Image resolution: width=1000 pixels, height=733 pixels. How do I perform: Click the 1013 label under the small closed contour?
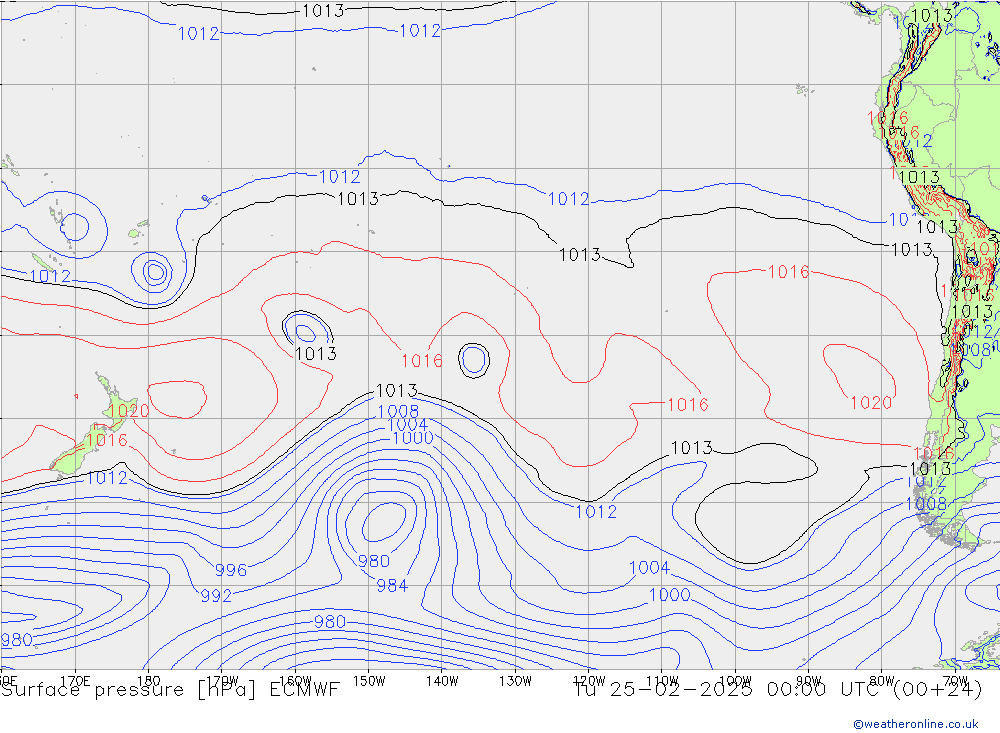tap(316, 353)
